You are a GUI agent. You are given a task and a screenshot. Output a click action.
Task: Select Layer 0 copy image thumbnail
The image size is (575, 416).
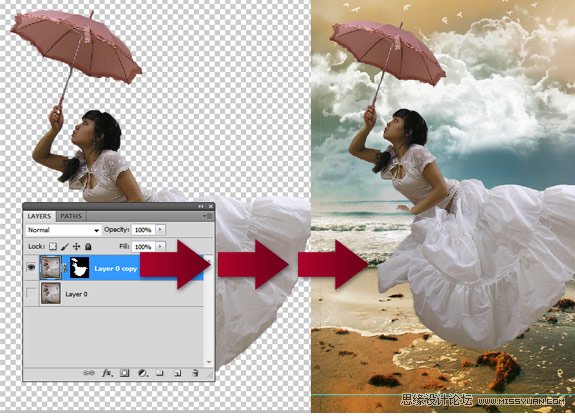point(50,267)
